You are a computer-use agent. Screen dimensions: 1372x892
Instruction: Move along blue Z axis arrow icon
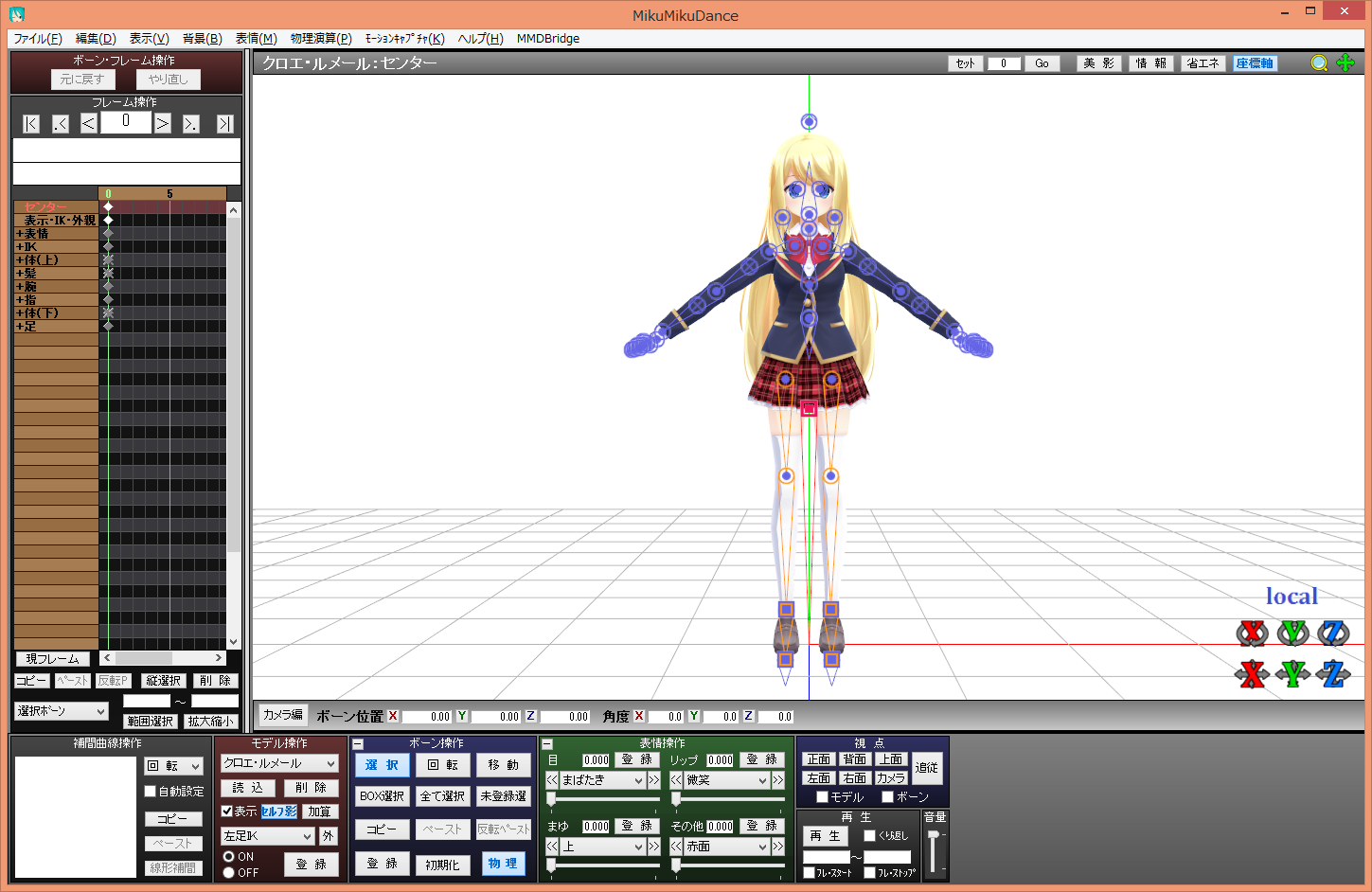pyautogui.click(x=1333, y=674)
